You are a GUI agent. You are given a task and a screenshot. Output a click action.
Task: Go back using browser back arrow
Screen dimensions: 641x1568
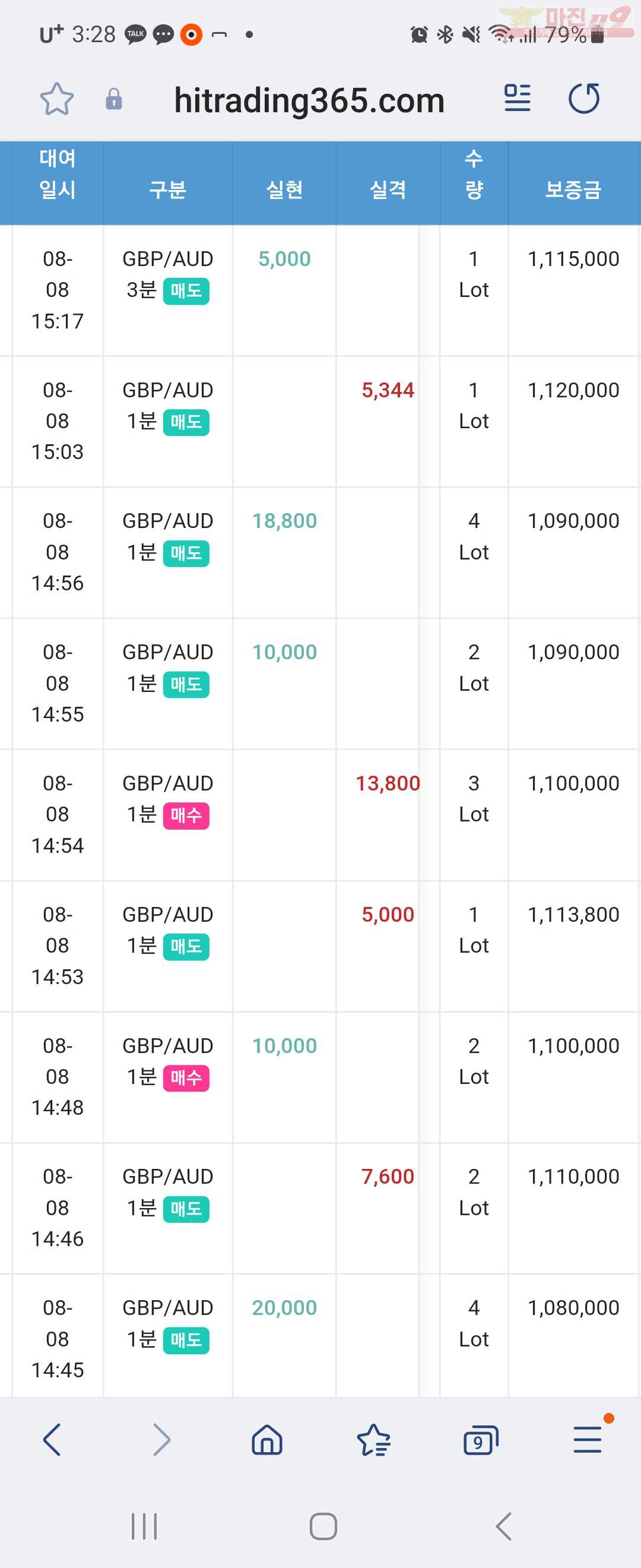(52, 1440)
